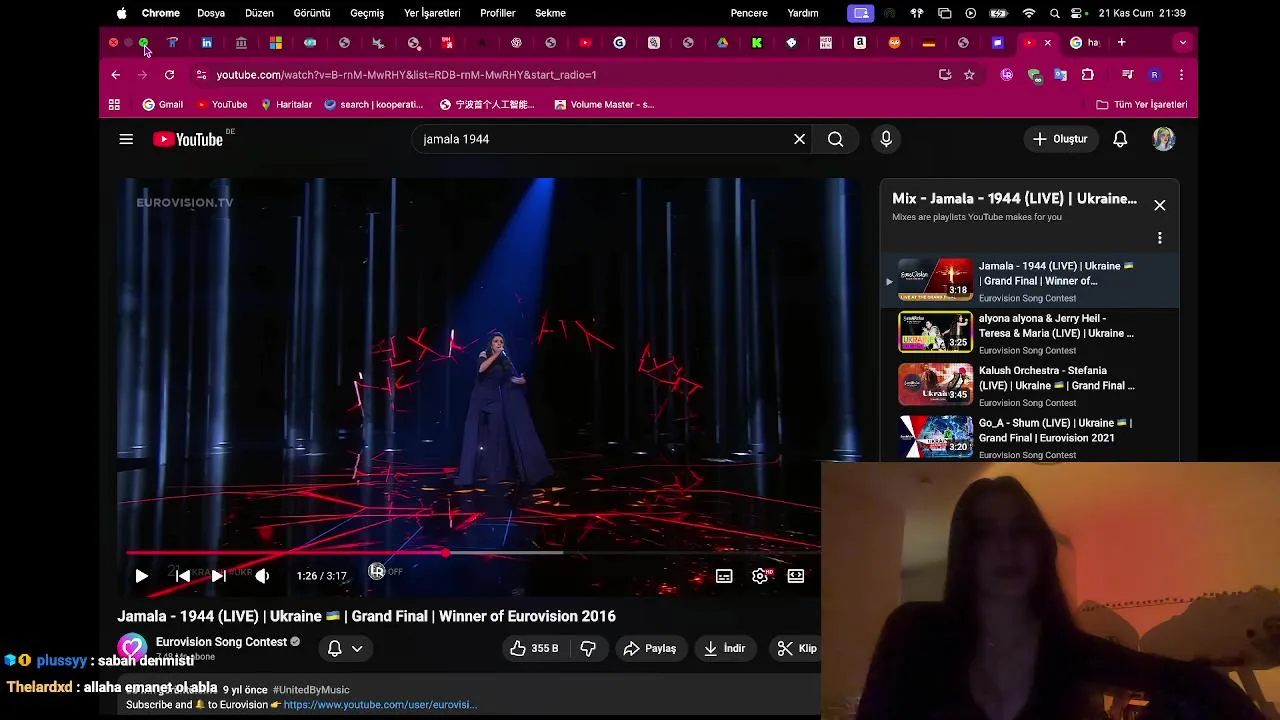Play the paused video

141,576
